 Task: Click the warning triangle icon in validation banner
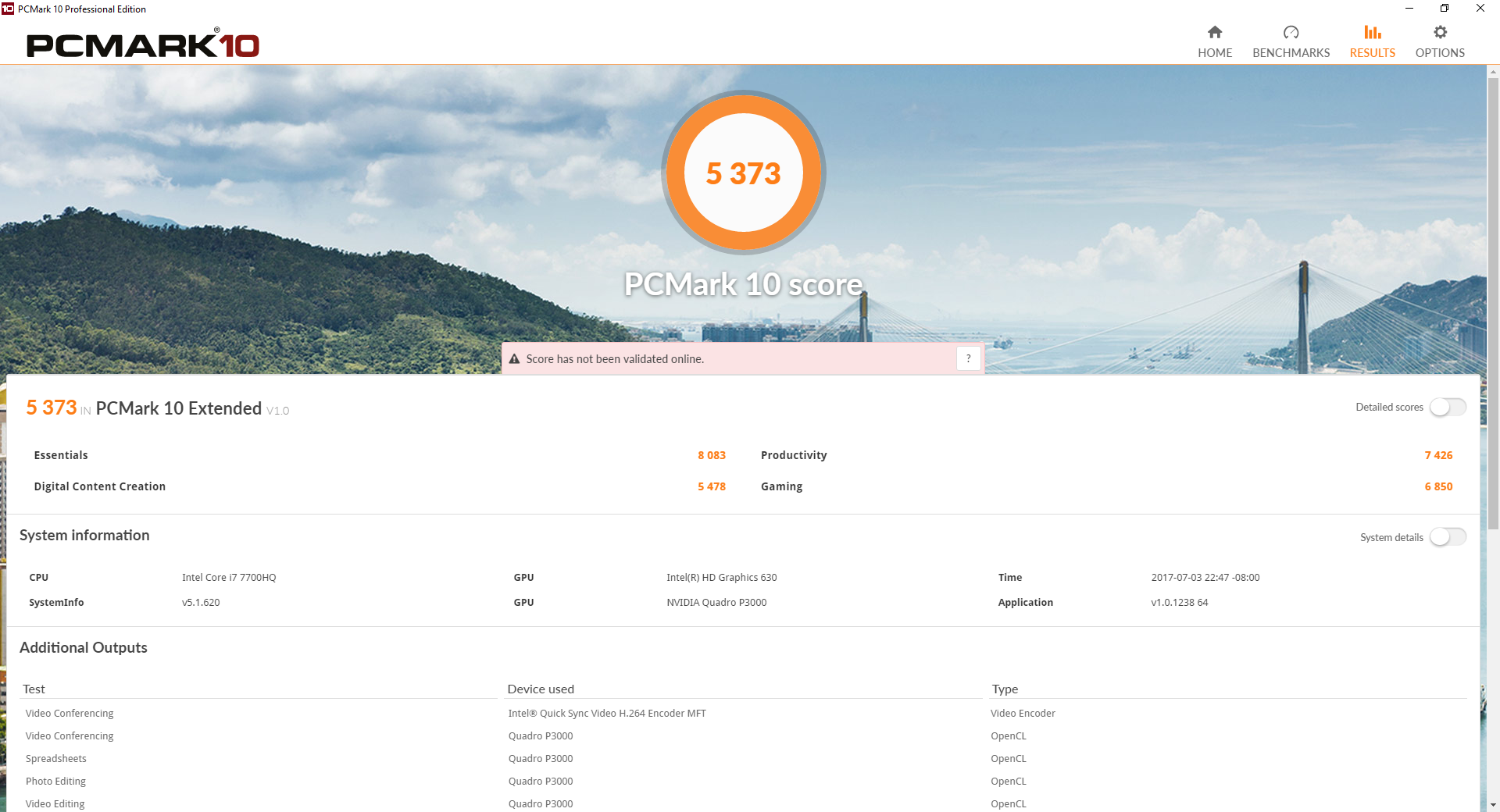click(514, 359)
